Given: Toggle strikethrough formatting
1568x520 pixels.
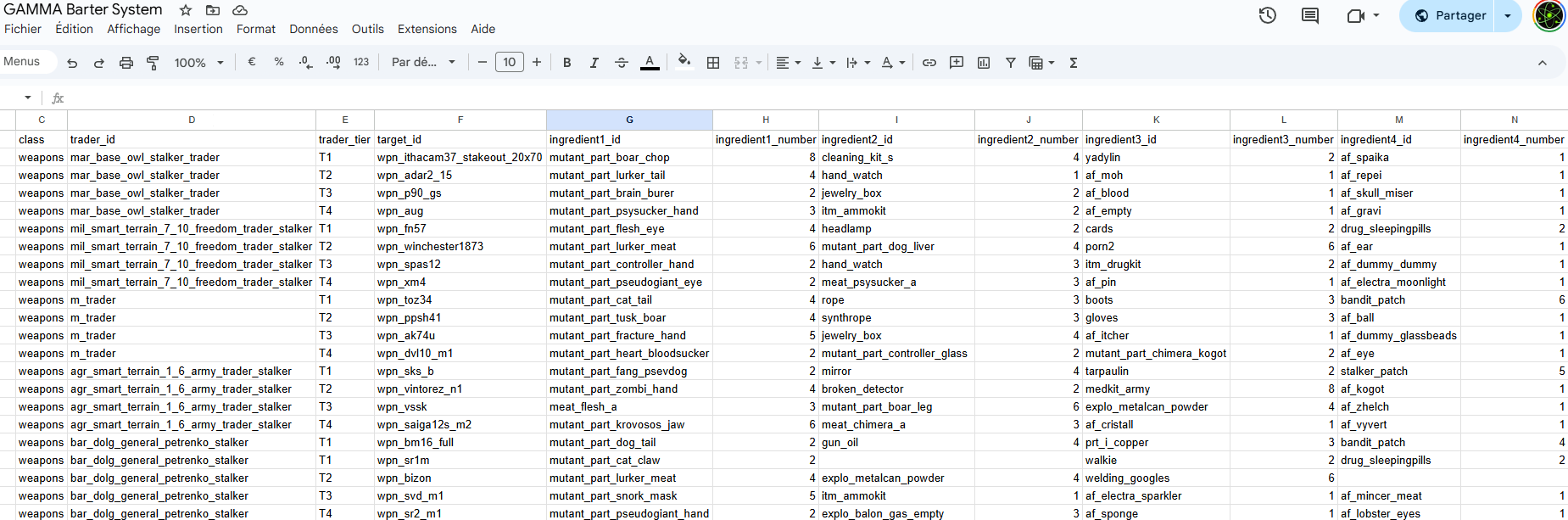Looking at the screenshot, I should tap(622, 62).
